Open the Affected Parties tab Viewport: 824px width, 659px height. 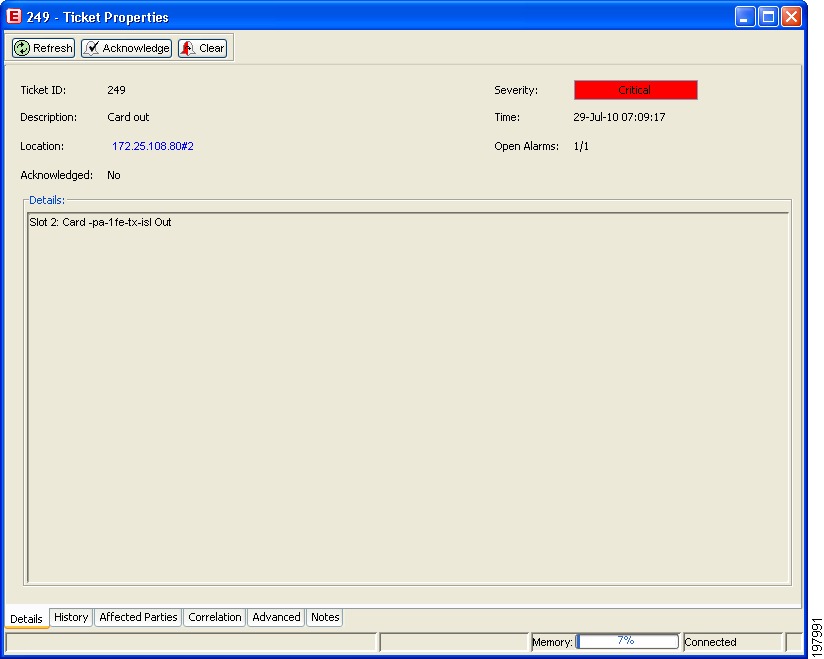(138, 617)
